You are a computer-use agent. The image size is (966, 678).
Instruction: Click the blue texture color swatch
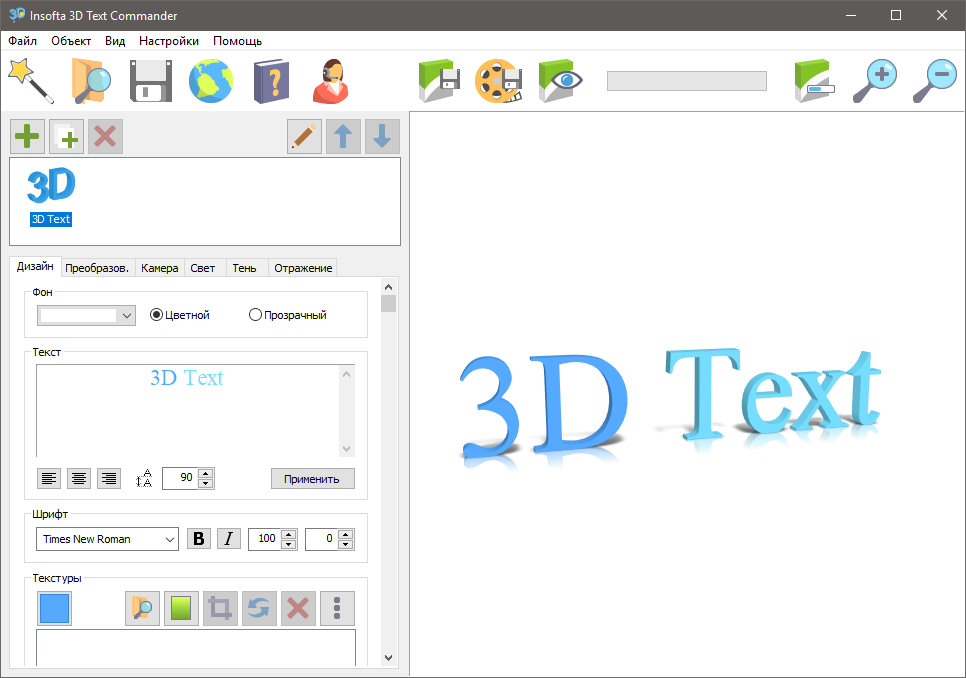pos(54,608)
